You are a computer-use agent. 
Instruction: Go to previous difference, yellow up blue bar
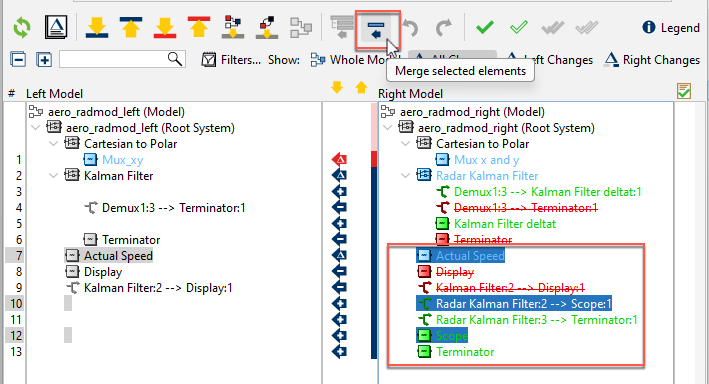coord(131,27)
